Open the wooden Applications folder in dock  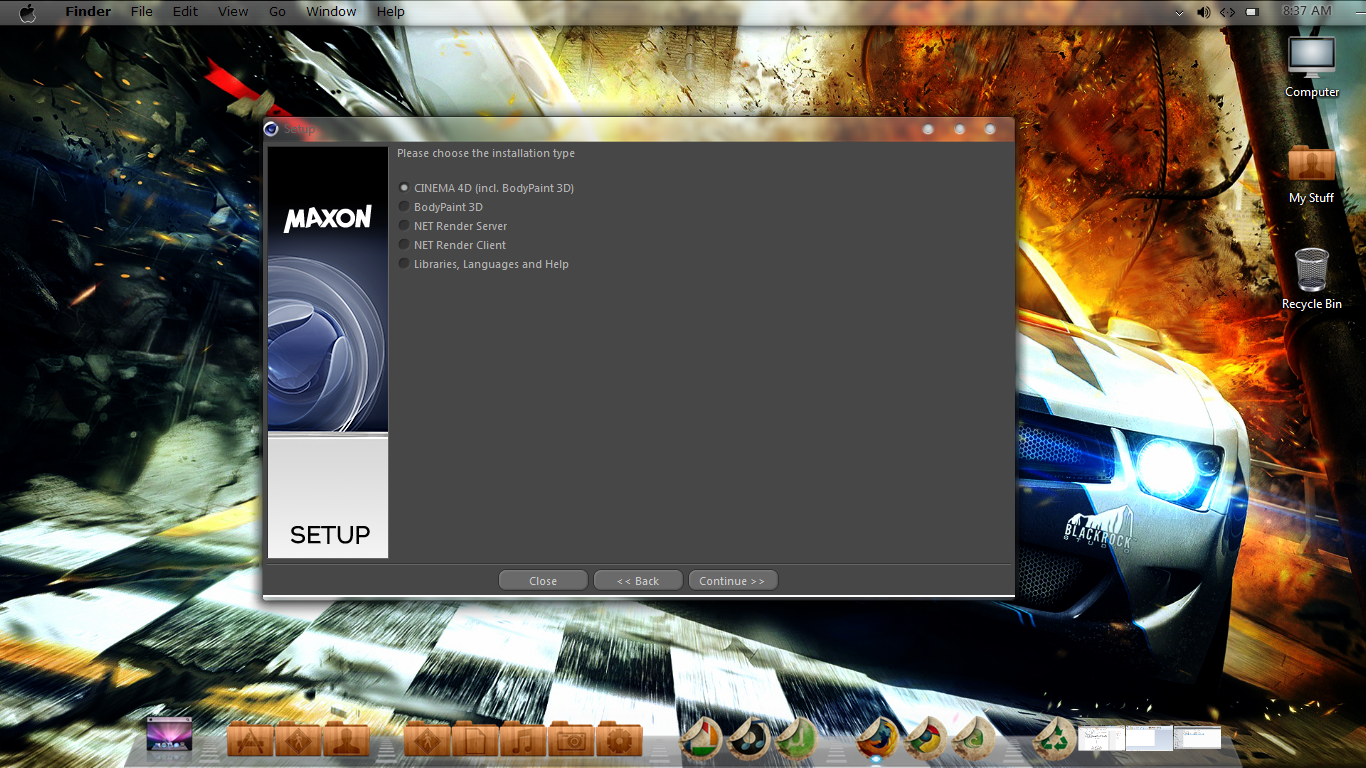[250, 739]
